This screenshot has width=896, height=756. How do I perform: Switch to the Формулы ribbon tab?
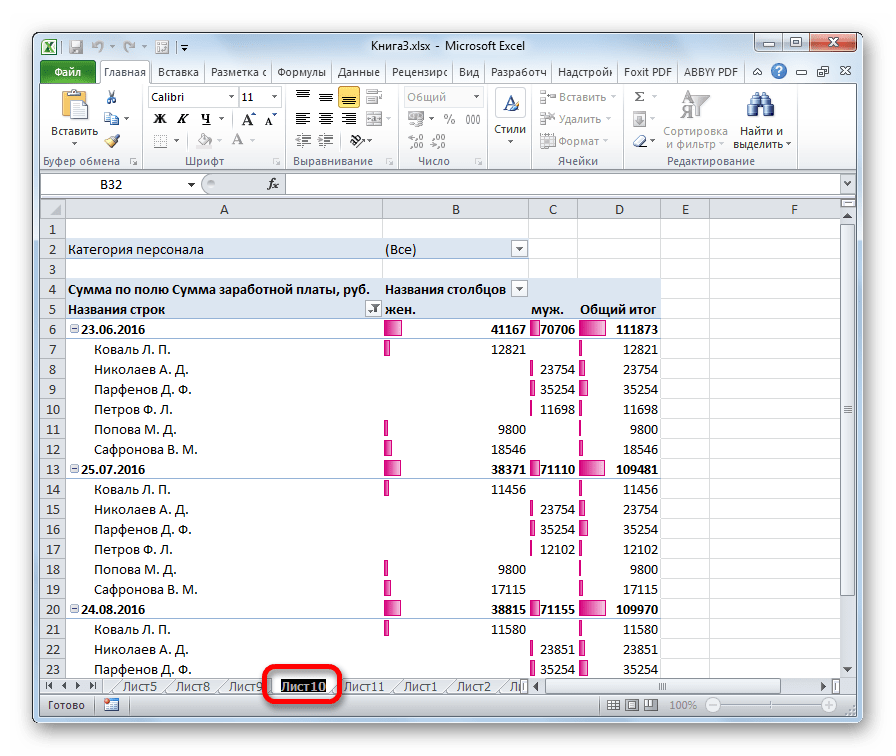pyautogui.click(x=301, y=72)
